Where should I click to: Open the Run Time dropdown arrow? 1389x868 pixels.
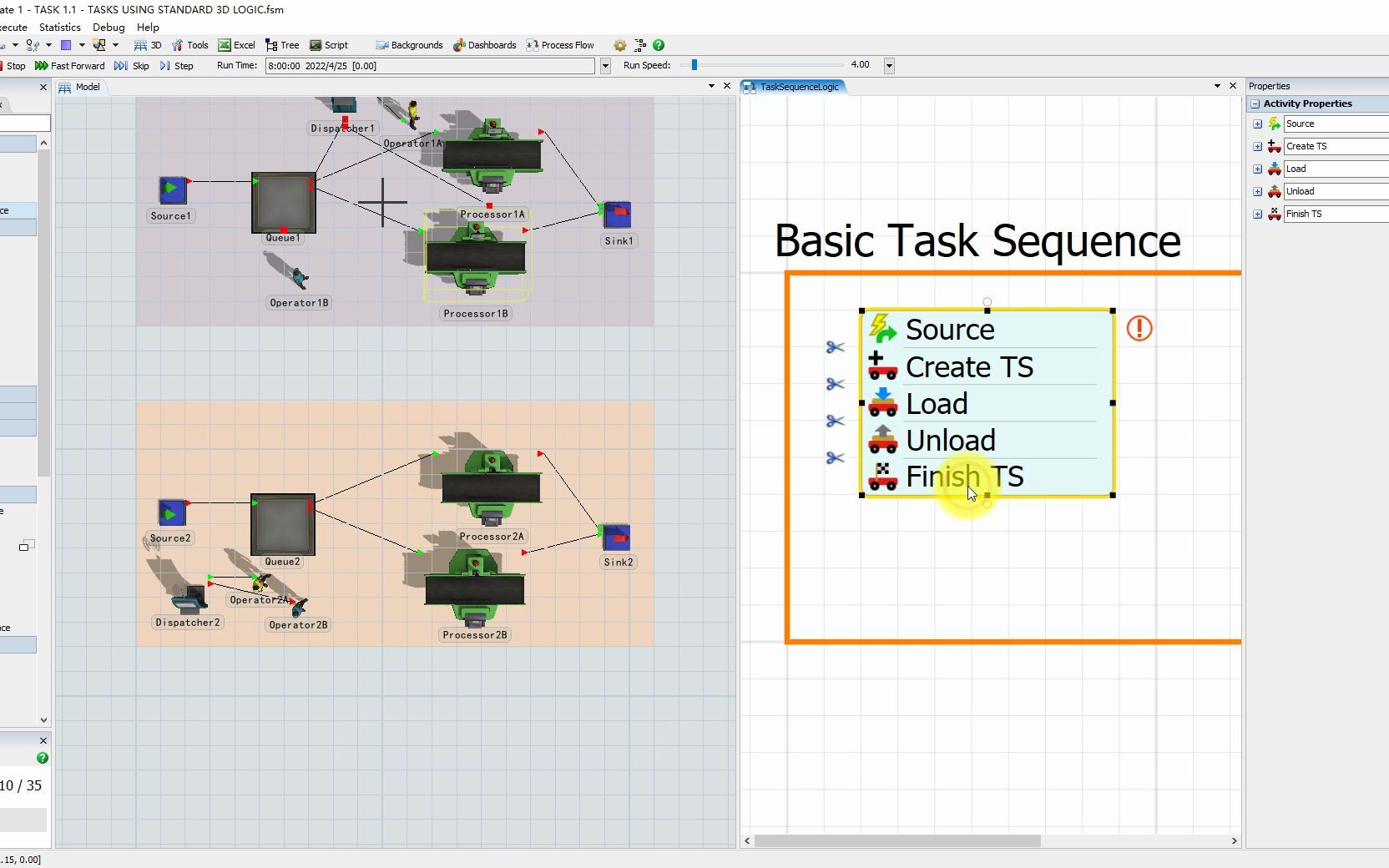click(x=604, y=65)
